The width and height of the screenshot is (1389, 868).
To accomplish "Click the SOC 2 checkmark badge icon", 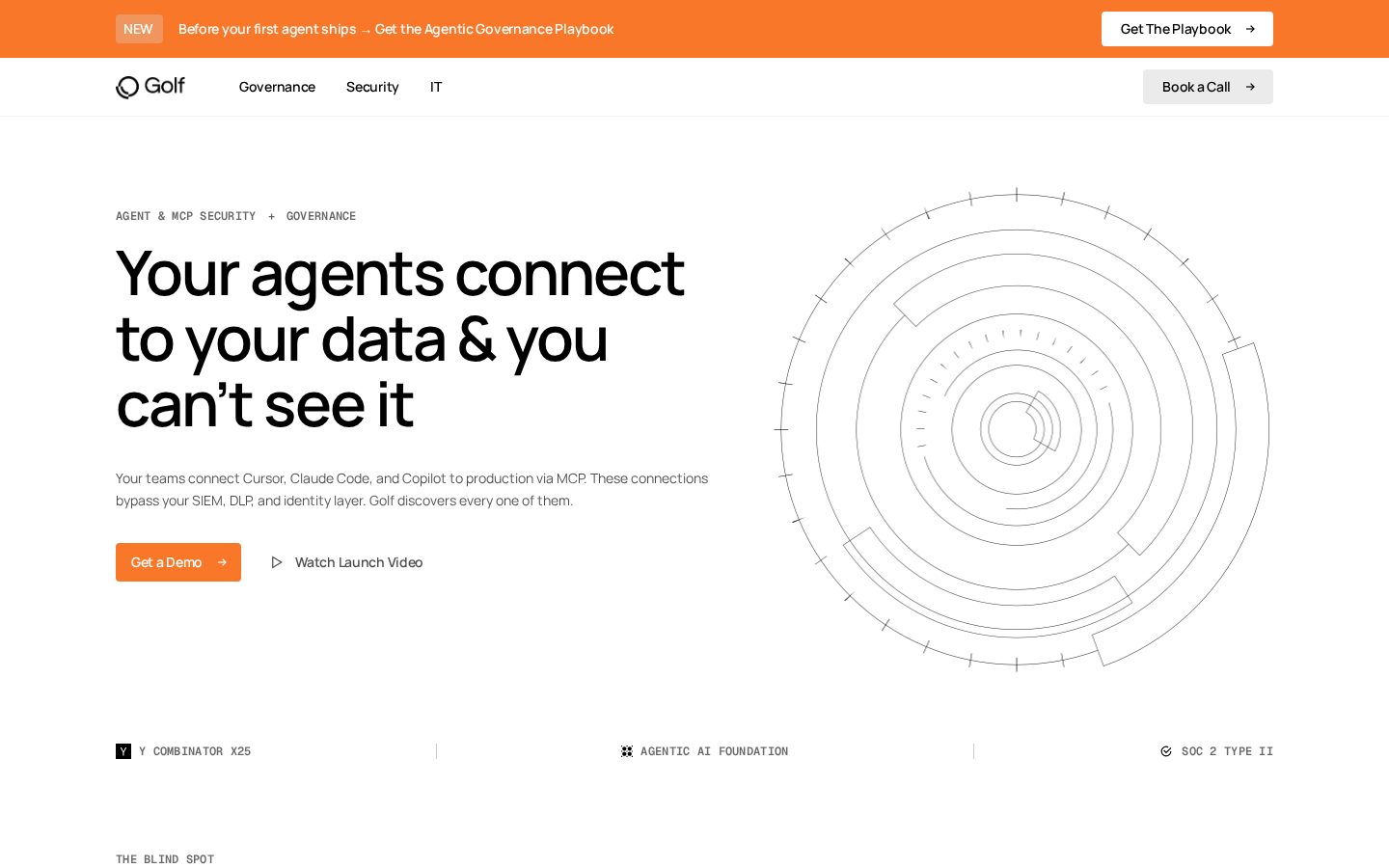I will click(x=1166, y=751).
